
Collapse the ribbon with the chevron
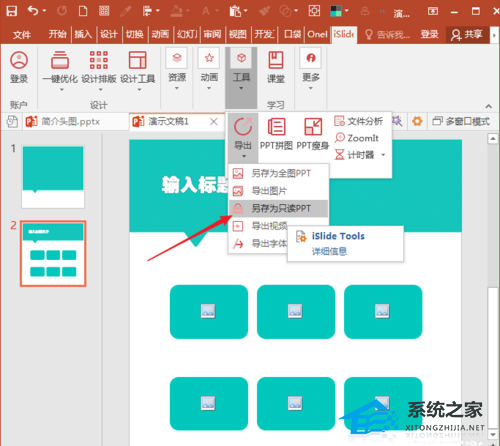(x=488, y=106)
